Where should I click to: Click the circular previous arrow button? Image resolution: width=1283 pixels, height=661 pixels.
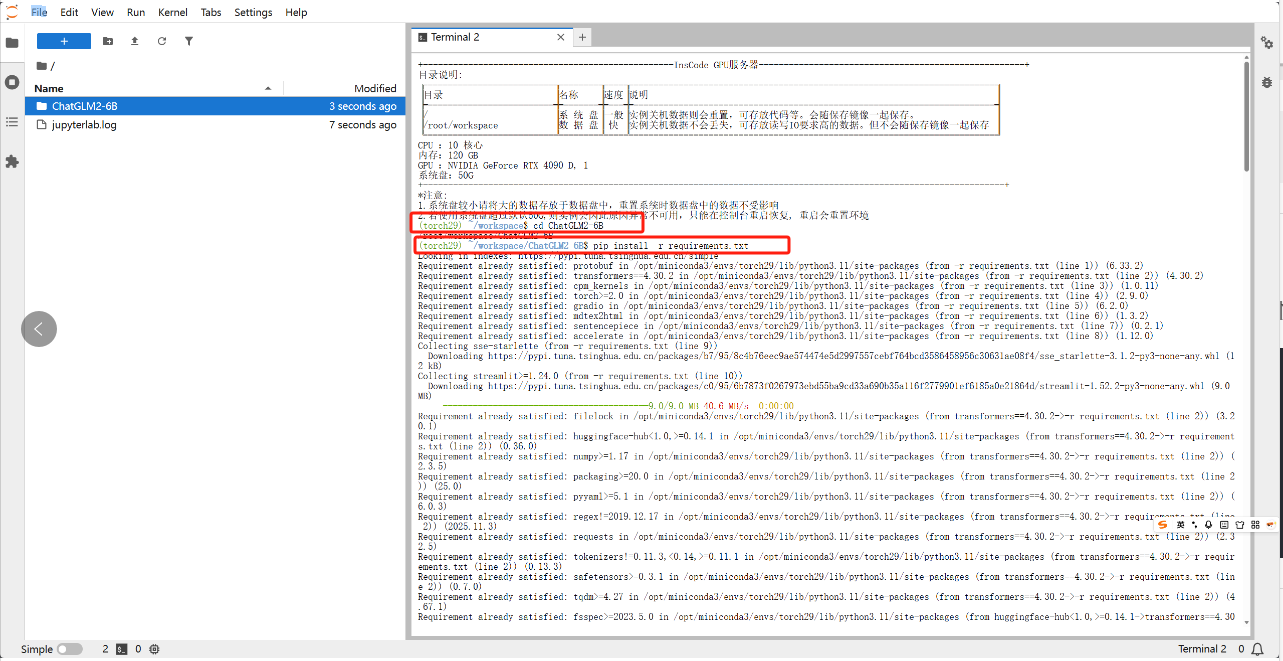click(x=39, y=329)
